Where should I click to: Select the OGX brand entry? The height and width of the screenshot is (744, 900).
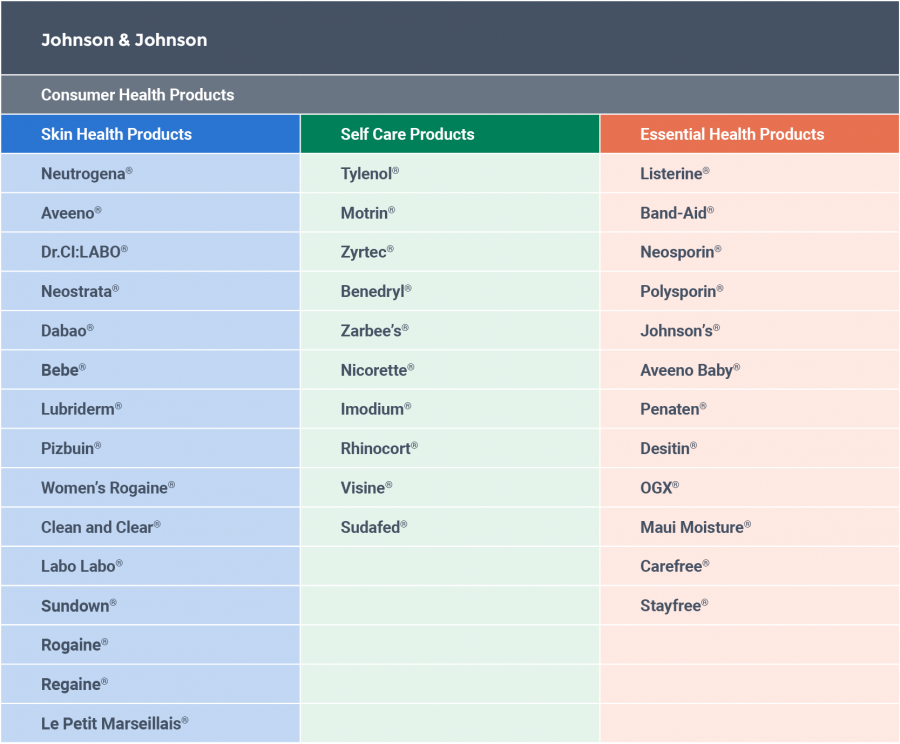(x=656, y=487)
